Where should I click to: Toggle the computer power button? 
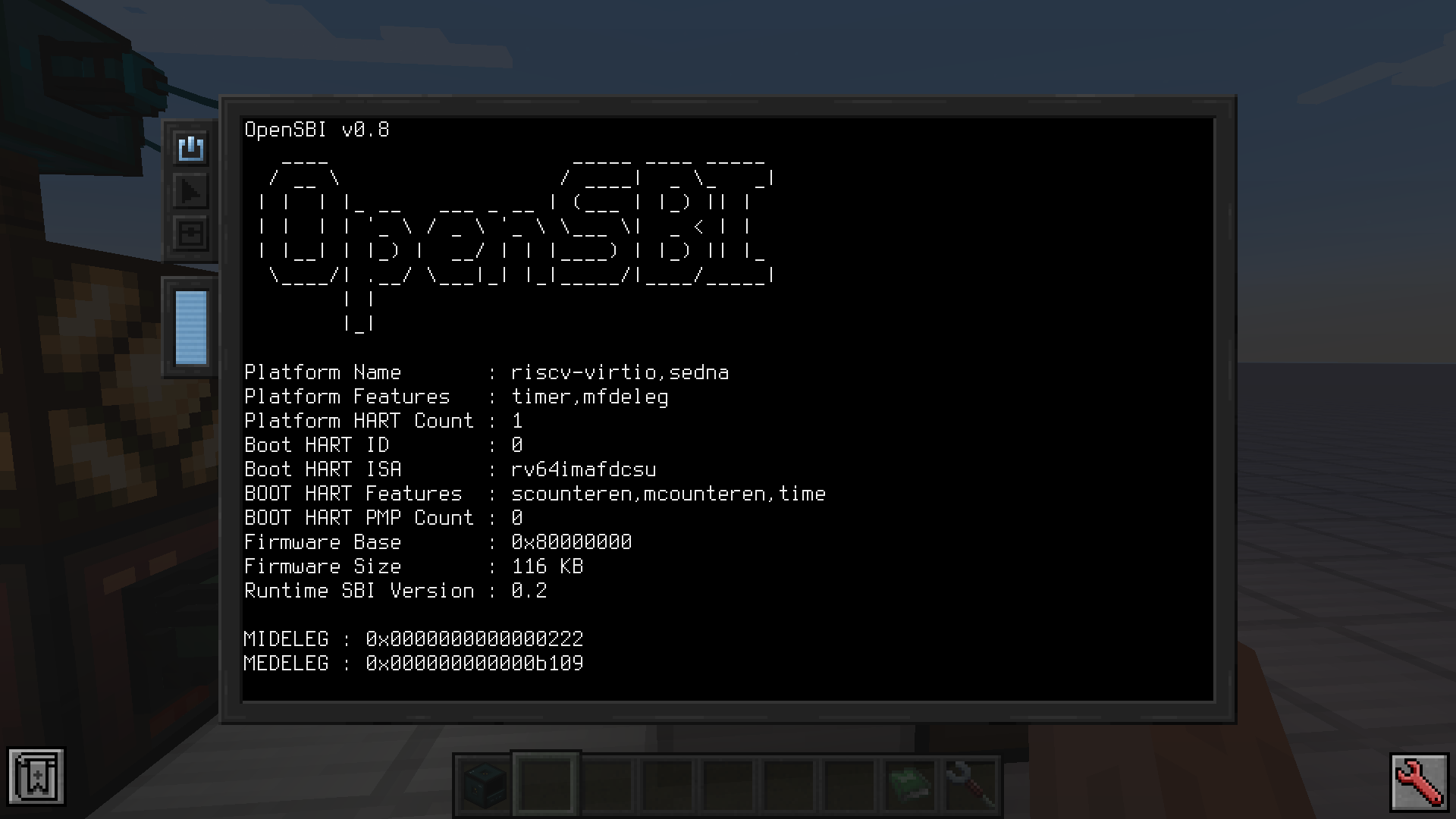tap(190, 148)
